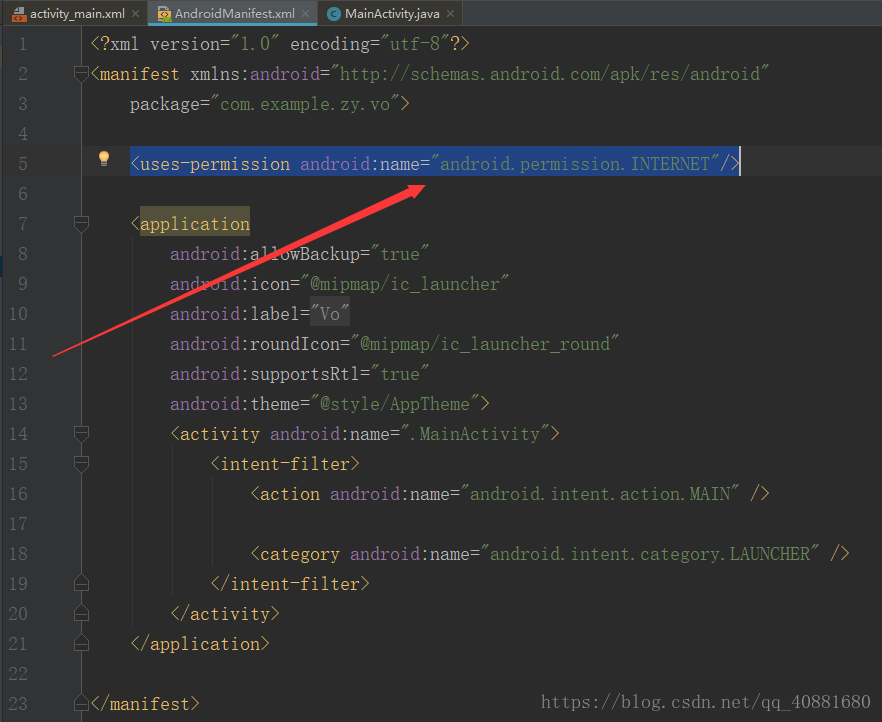Click the "@mipmap/ic_launcher" icon value
This screenshot has width=882, height=722.
point(405,284)
